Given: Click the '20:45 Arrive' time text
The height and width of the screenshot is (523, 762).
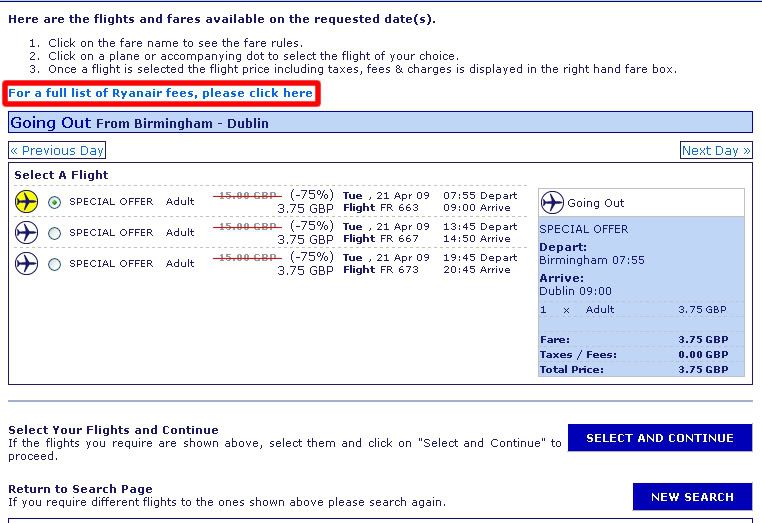Looking at the screenshot, I should coord(477,270).
